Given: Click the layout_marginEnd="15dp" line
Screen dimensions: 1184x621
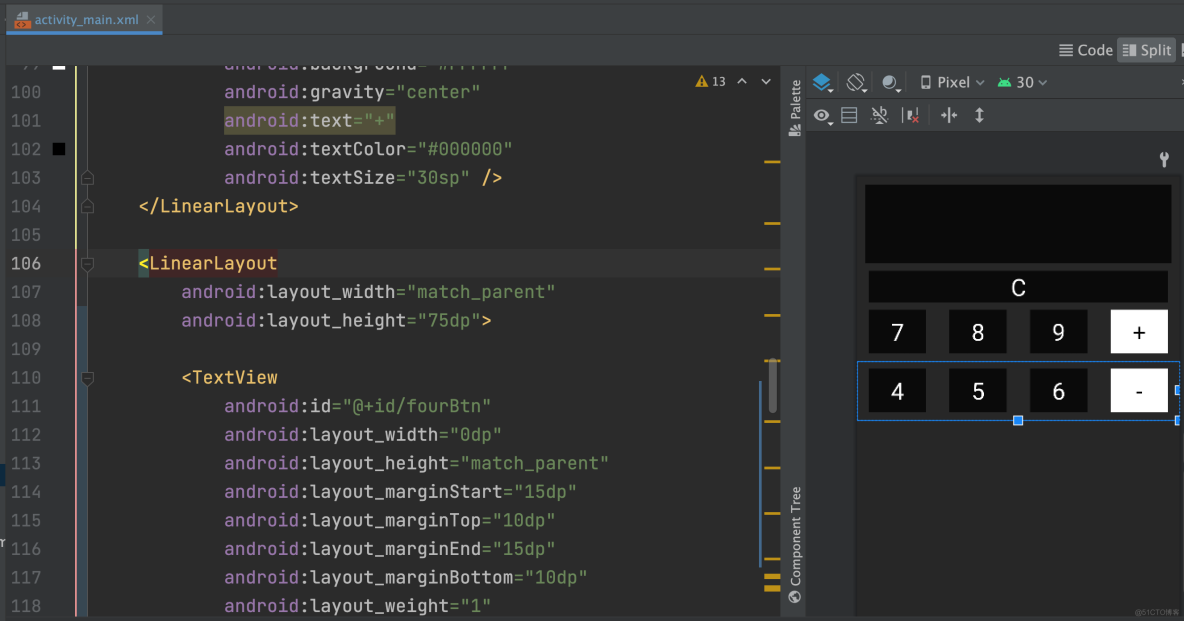Looking at the screenshot, I should 390,549.
